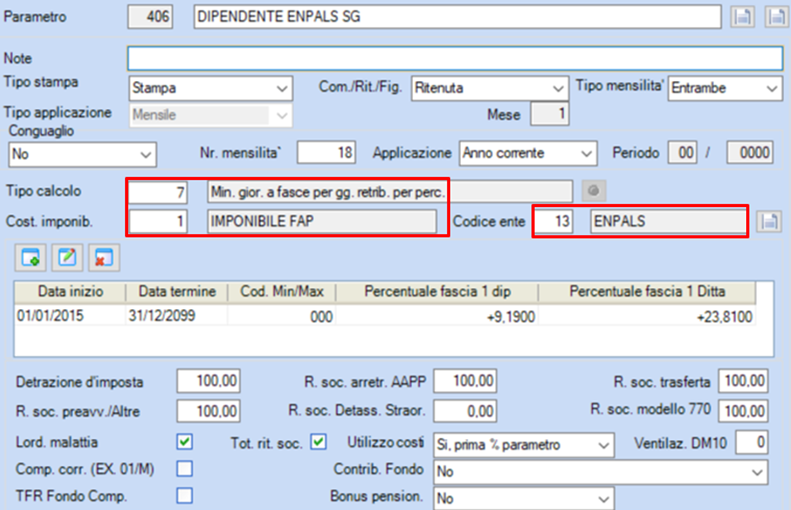791x510 pixels.
Task: Click the DIPENDENTE ENPALS SG description field
Action: click(458, 17)
